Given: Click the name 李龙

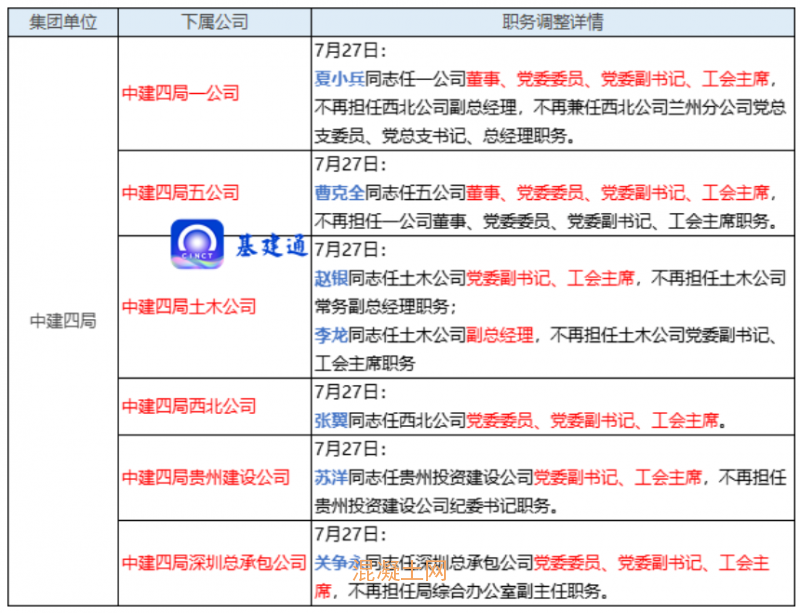Looking at the screenshot, I should [x=332, y=335].
